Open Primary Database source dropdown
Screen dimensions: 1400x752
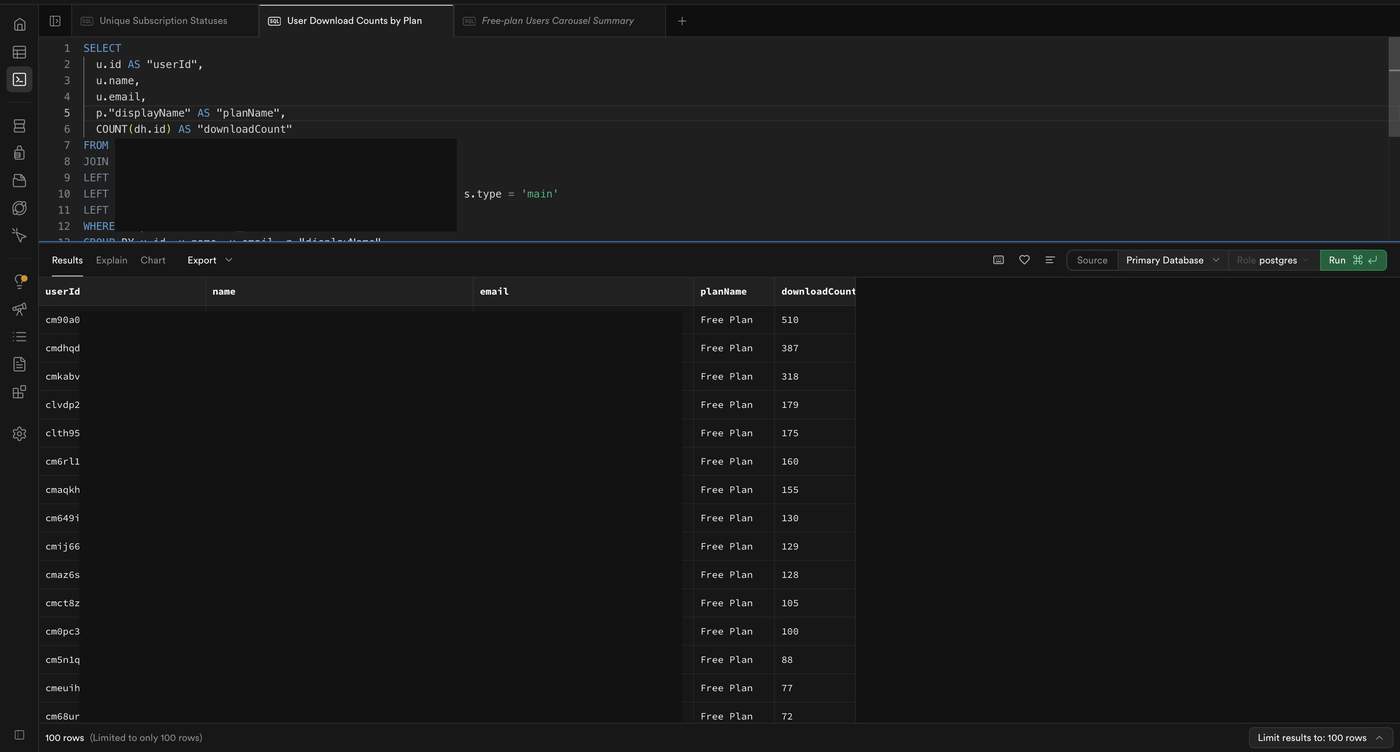point(1173,260)
